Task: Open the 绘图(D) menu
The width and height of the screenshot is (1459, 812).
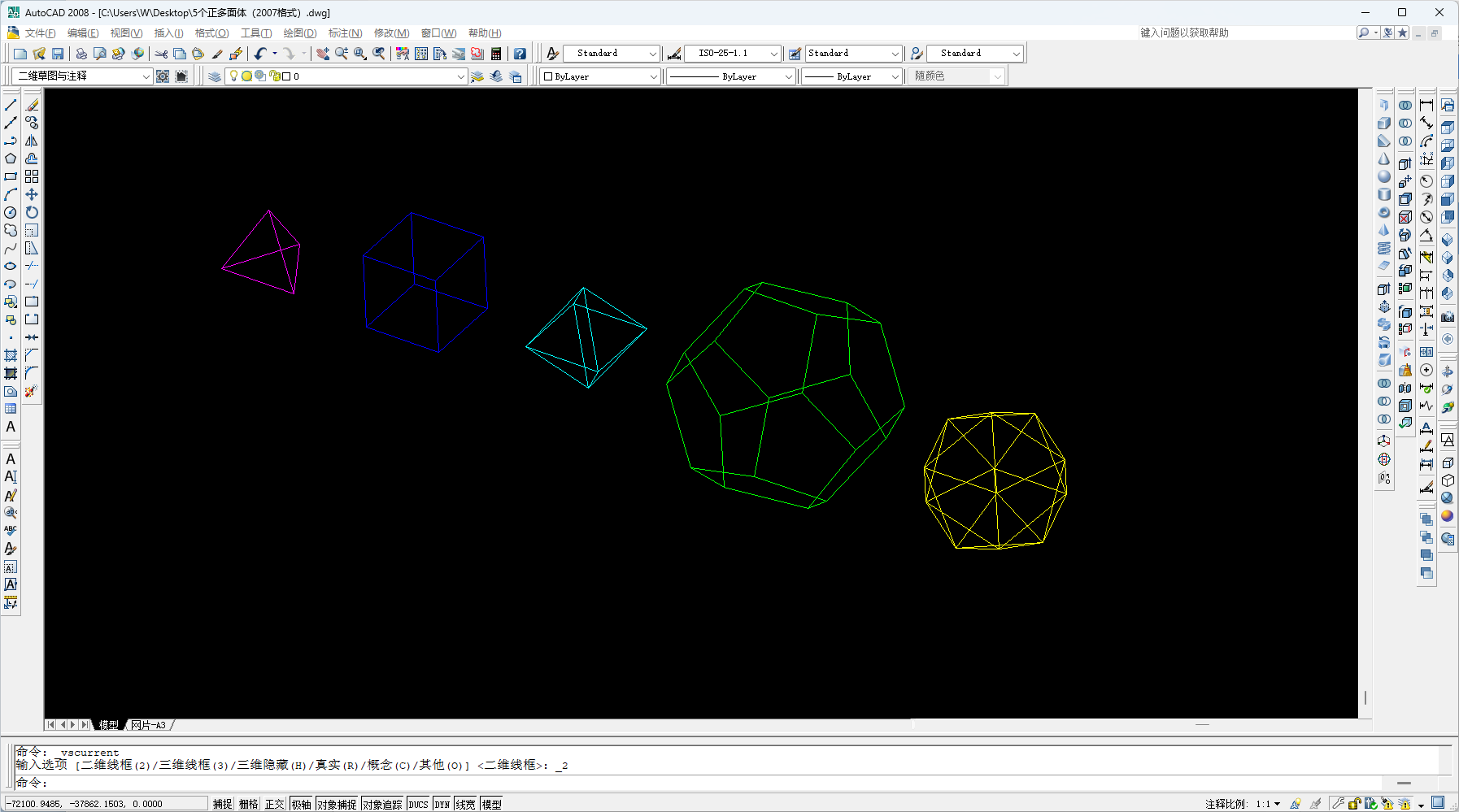Action: (x=300, y=33)
